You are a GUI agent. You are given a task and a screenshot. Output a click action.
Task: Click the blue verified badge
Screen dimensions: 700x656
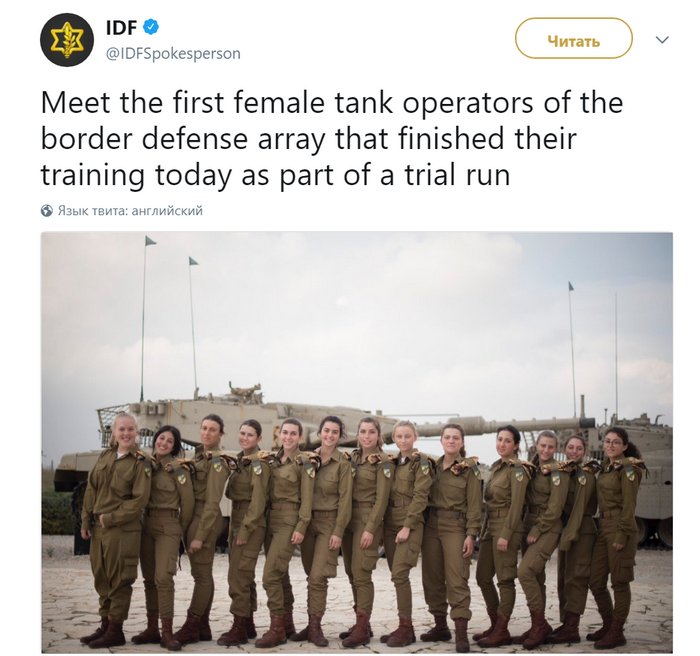tap(151, 27)
